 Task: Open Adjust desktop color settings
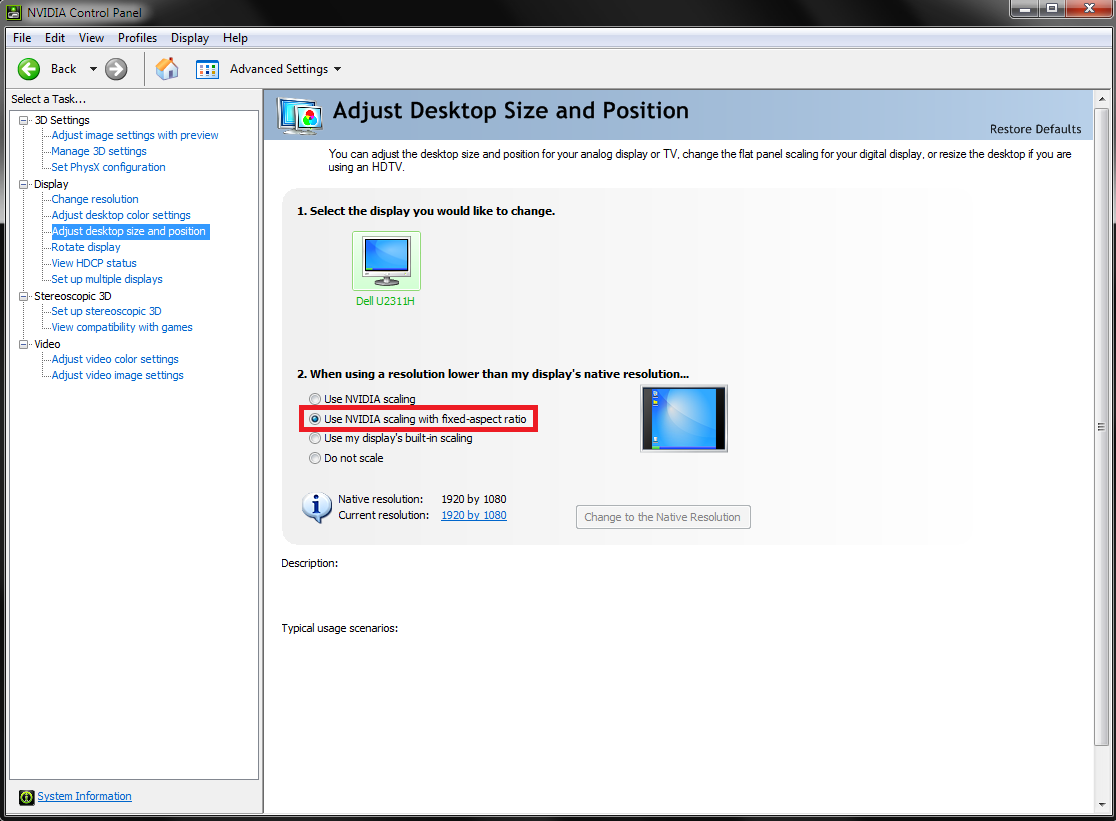tap(121, 215)
